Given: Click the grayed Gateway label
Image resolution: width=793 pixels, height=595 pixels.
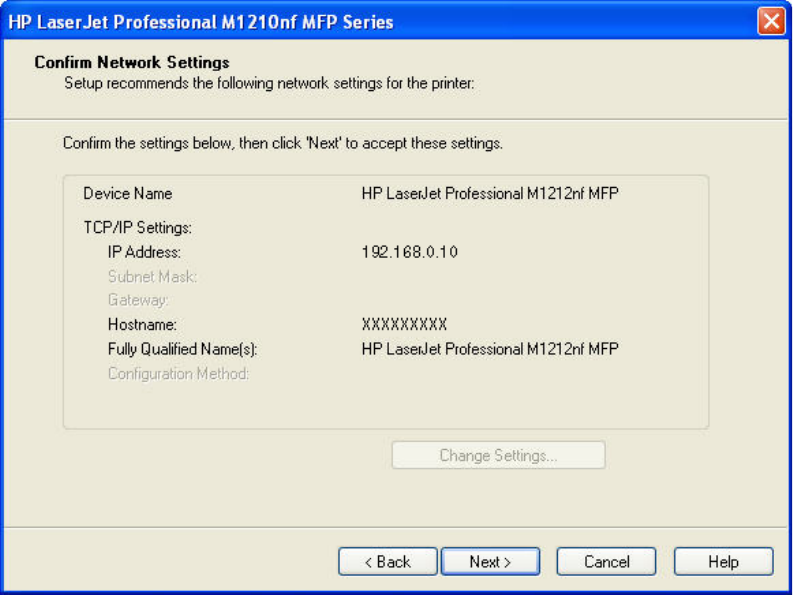Looking at the screenshot, I should click(x=138, y=301).
